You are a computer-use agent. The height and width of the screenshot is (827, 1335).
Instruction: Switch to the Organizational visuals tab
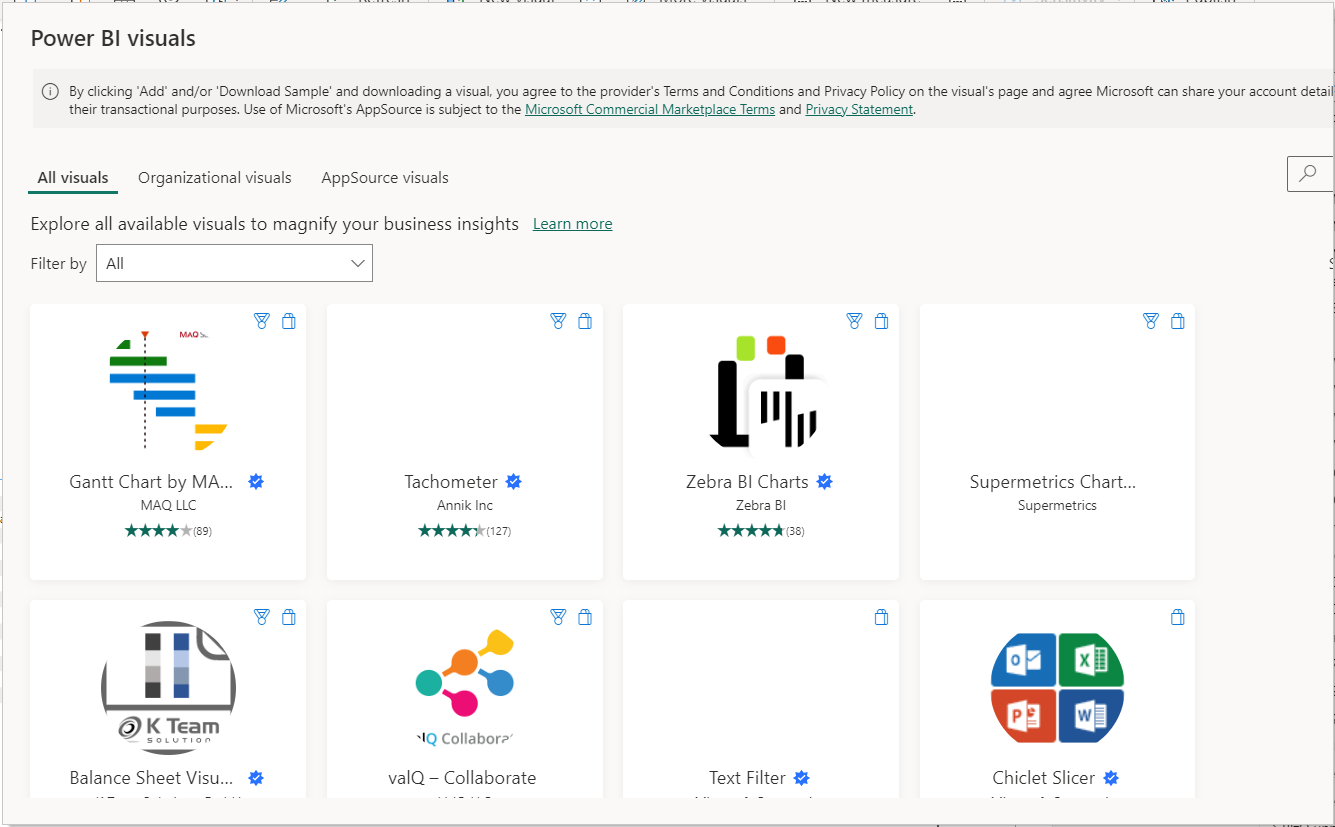tap(215, 178)
